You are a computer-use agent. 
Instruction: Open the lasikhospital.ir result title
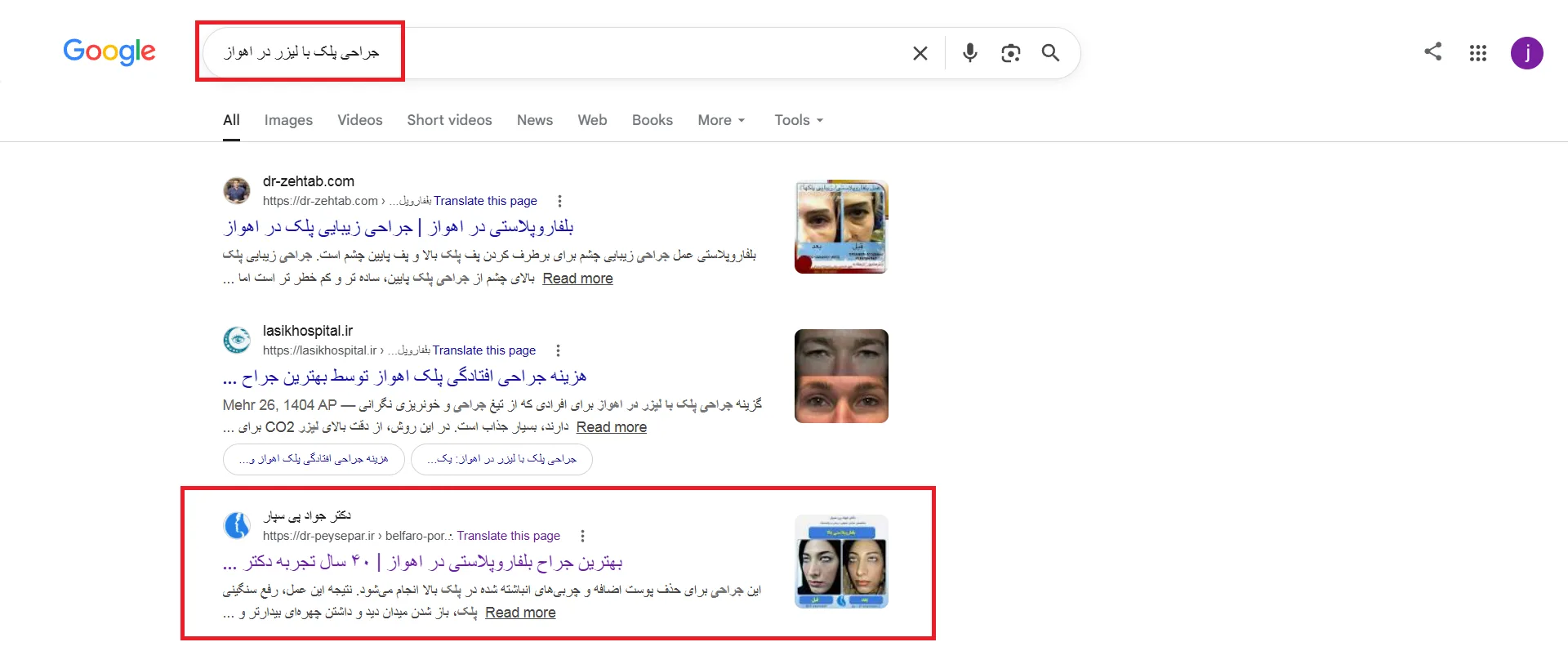(404, 377)
